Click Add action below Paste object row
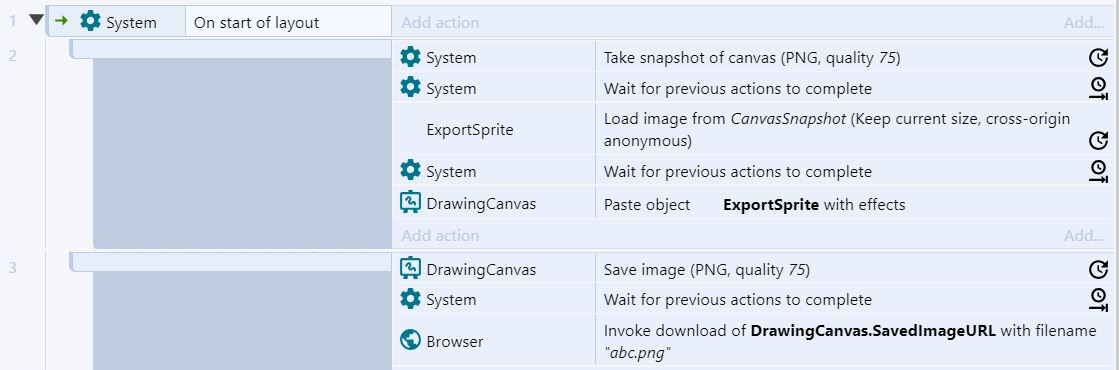Viewport: 1119px width, 370px height. tap(440, 235)
